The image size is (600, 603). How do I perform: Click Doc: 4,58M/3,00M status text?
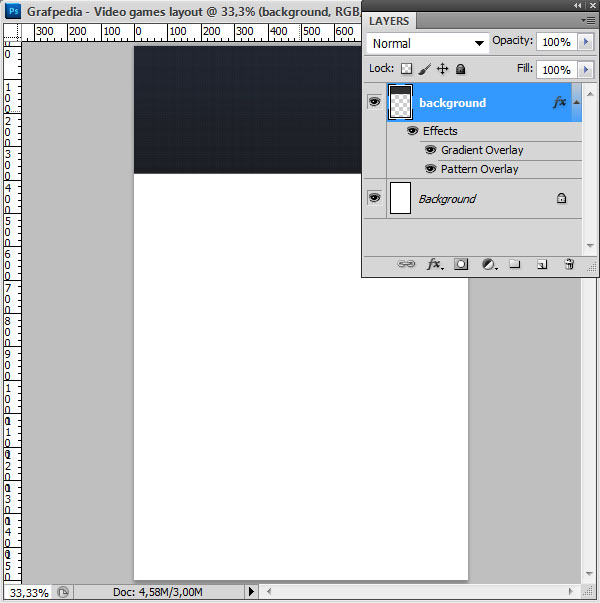(158, 592)
